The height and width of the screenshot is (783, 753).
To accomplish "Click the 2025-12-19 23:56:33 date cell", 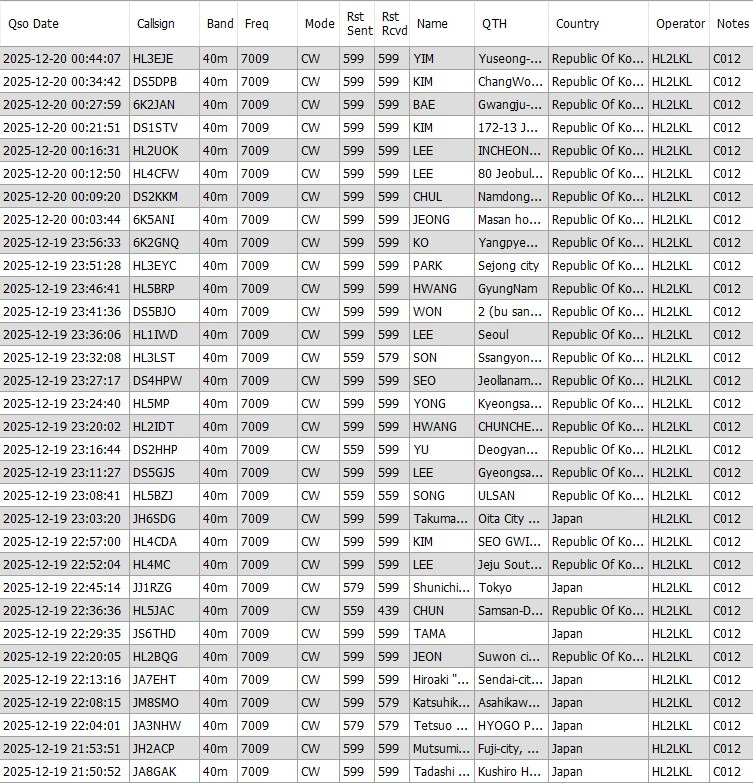I will pos(62,243).
